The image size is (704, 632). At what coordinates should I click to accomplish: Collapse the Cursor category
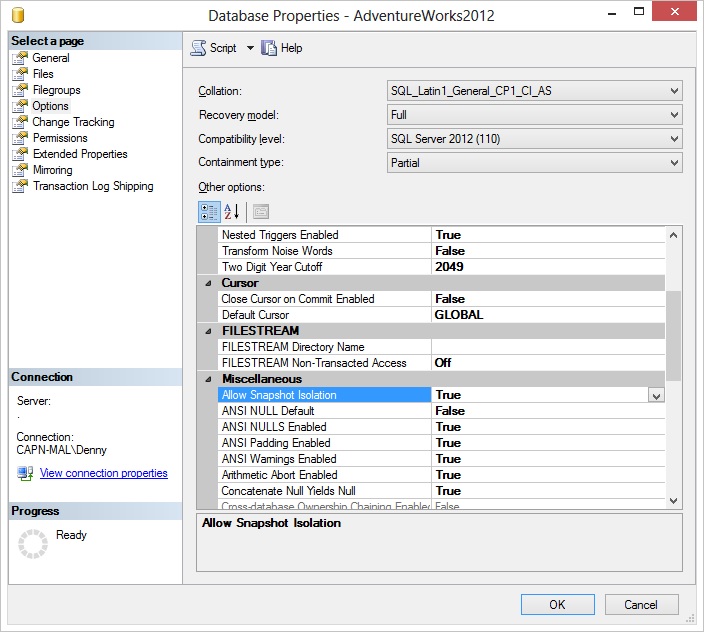coord(208,283)
